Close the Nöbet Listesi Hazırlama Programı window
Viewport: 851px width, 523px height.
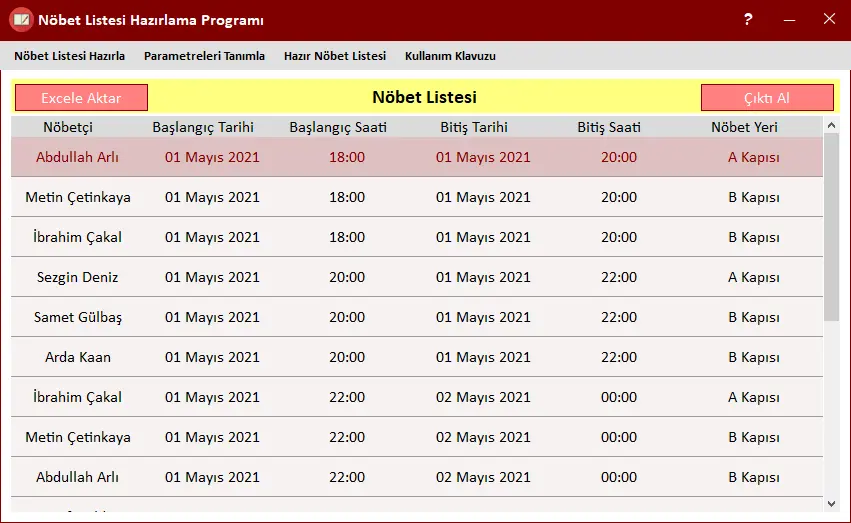pyautogui.click(x=829, y=19)
